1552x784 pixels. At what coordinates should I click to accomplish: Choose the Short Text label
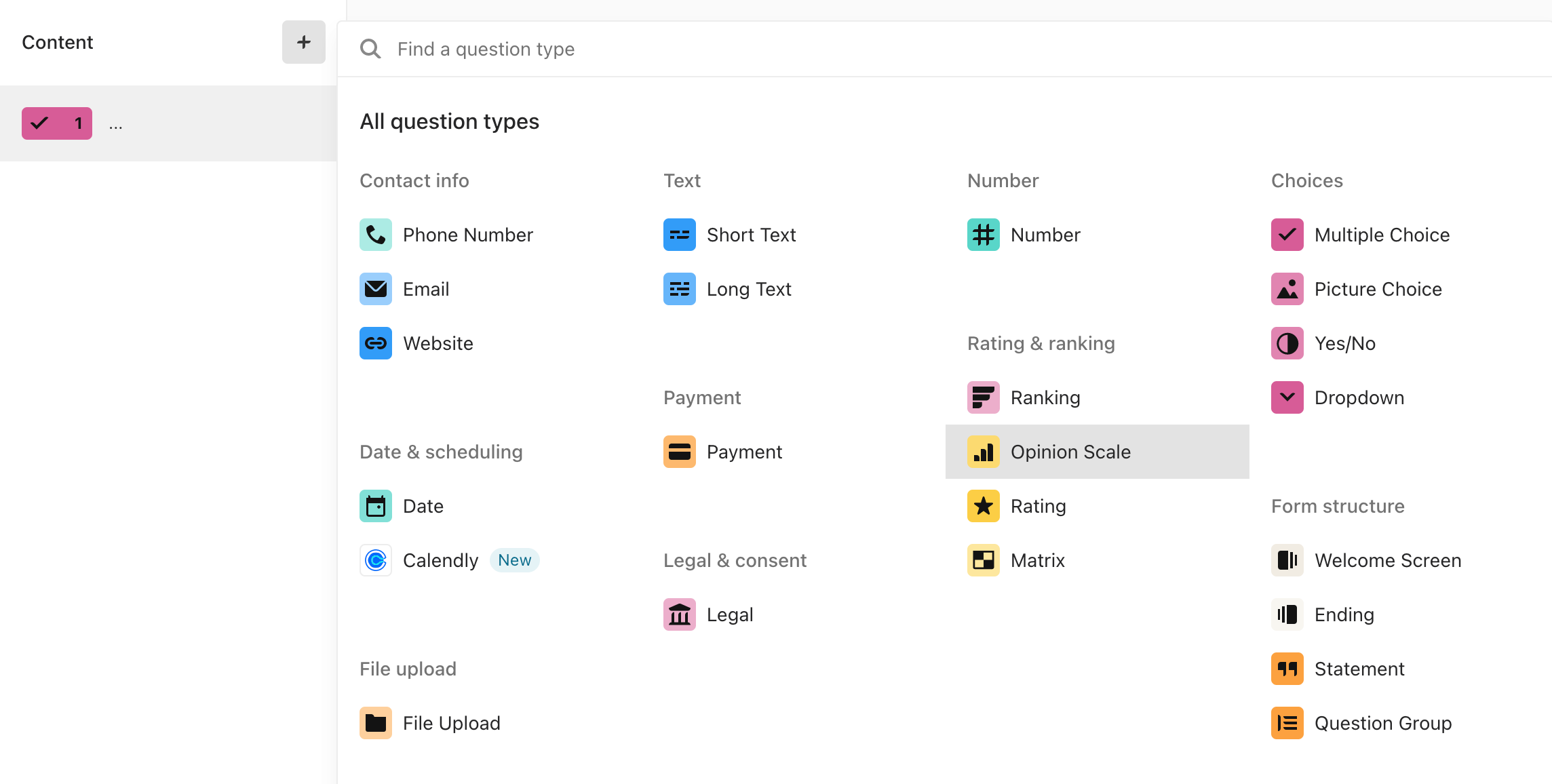coord(752,235)
